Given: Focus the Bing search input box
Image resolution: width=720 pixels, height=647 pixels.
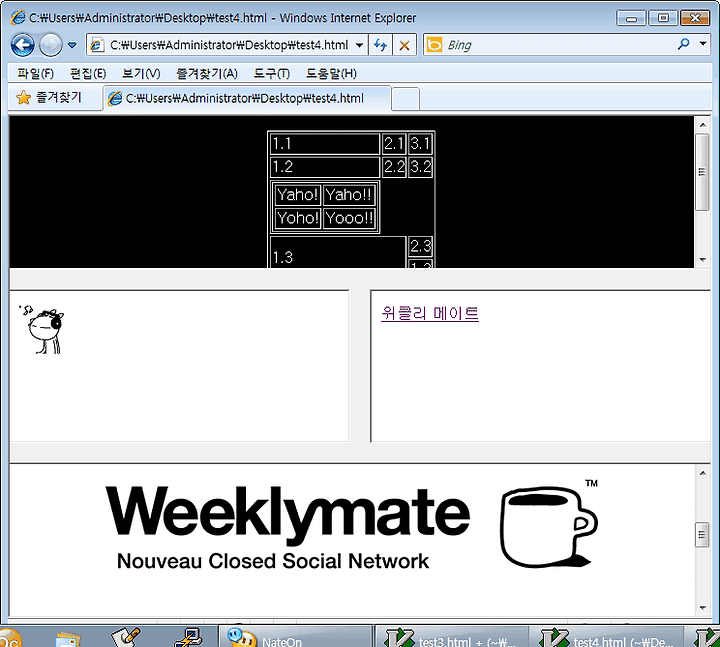Looking at the screenshot, I should [x=559, y=45].
